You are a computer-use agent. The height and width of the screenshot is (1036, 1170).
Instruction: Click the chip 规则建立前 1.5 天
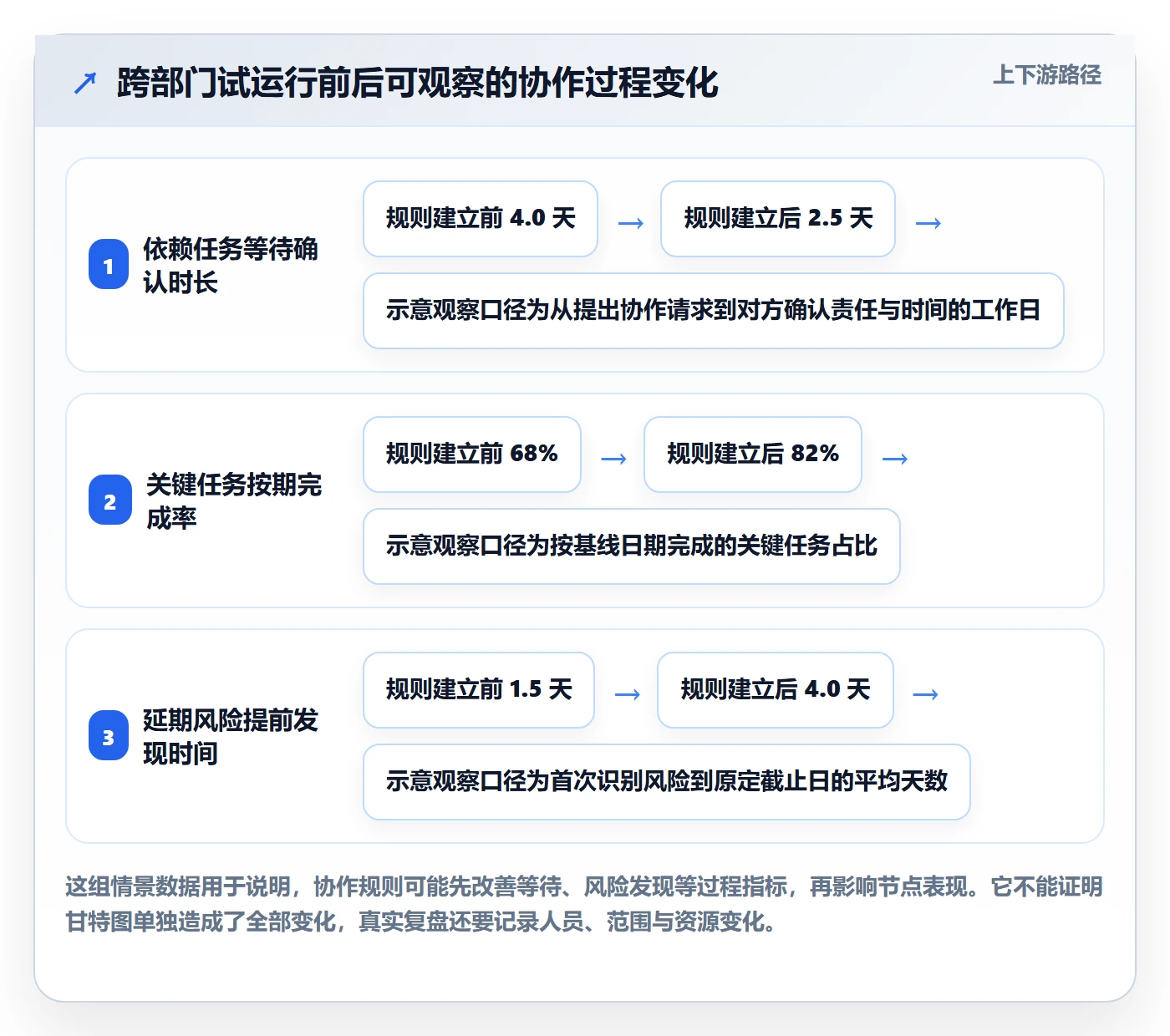click(479, 690)
